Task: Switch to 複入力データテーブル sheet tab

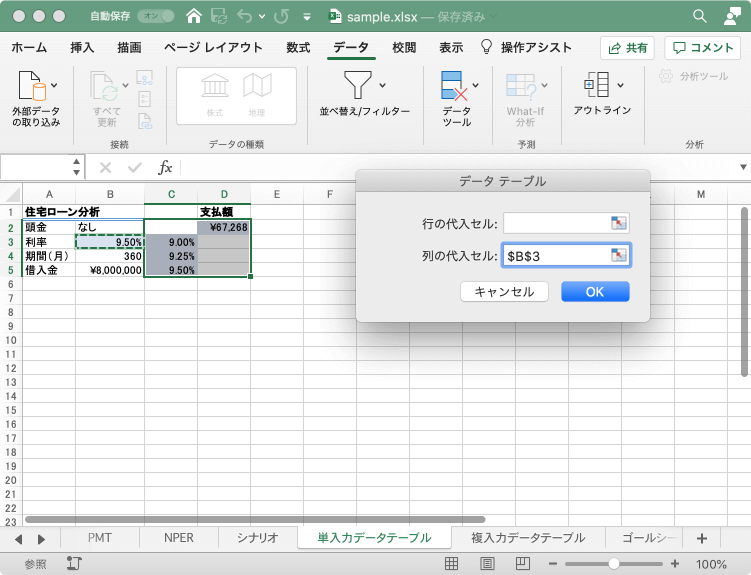Action: tap(528, 538)
